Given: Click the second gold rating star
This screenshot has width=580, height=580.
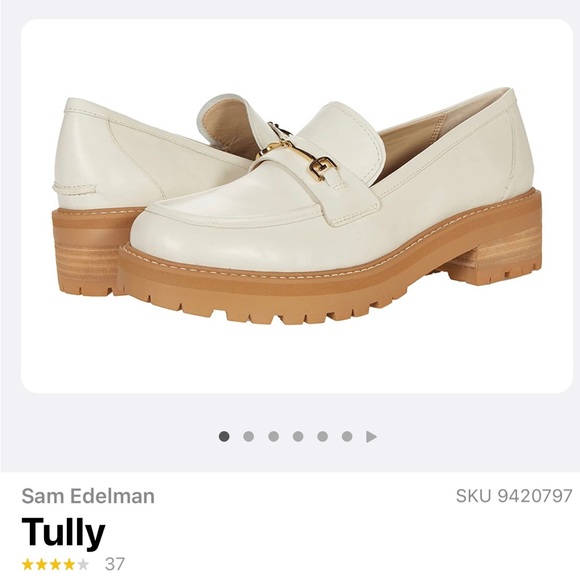Looking at the screenshot, I should tap(41, 565).
